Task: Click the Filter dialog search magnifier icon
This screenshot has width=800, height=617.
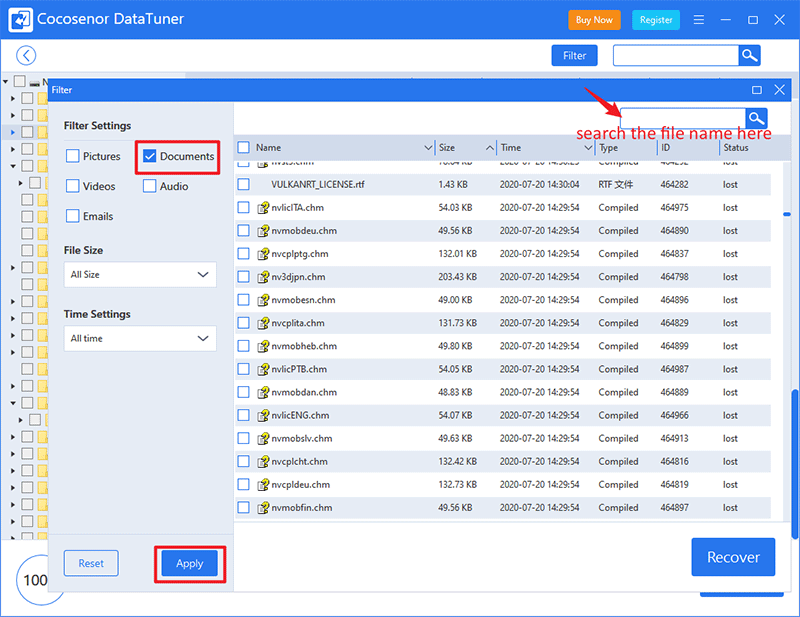Action: pyautogui.click(x=756, y=118)
